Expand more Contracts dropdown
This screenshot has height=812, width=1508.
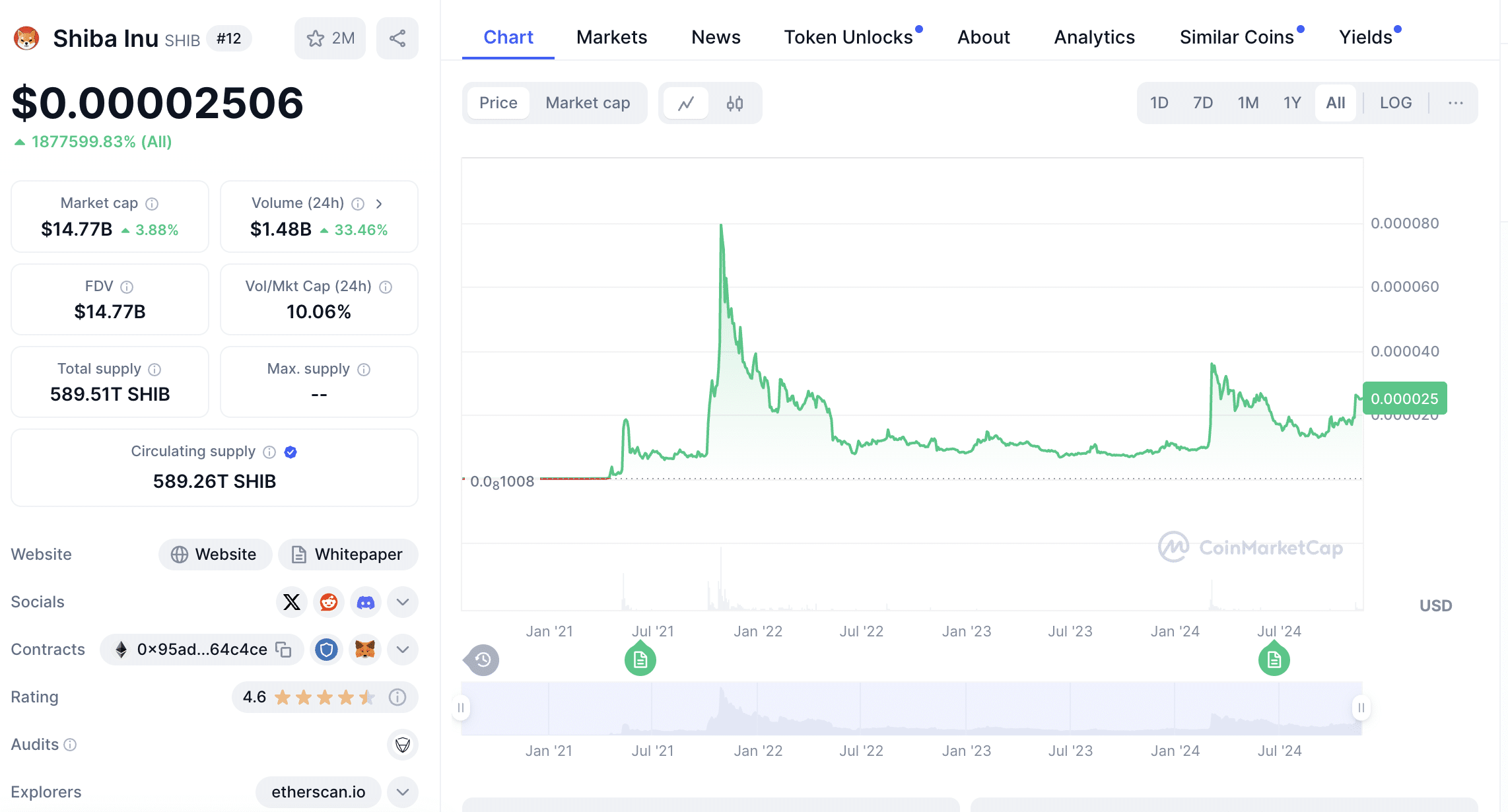403,650
